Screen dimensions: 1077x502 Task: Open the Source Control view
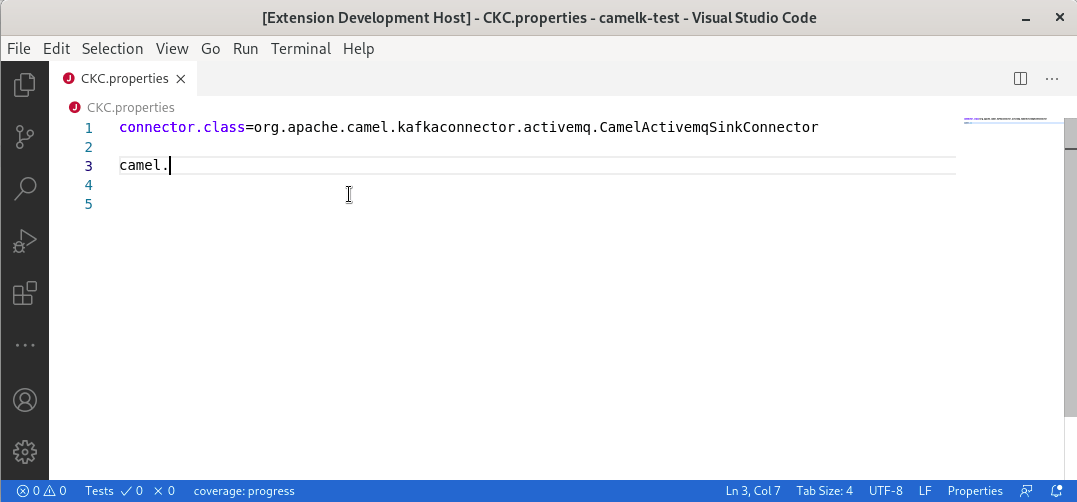[x=25, y=137]
